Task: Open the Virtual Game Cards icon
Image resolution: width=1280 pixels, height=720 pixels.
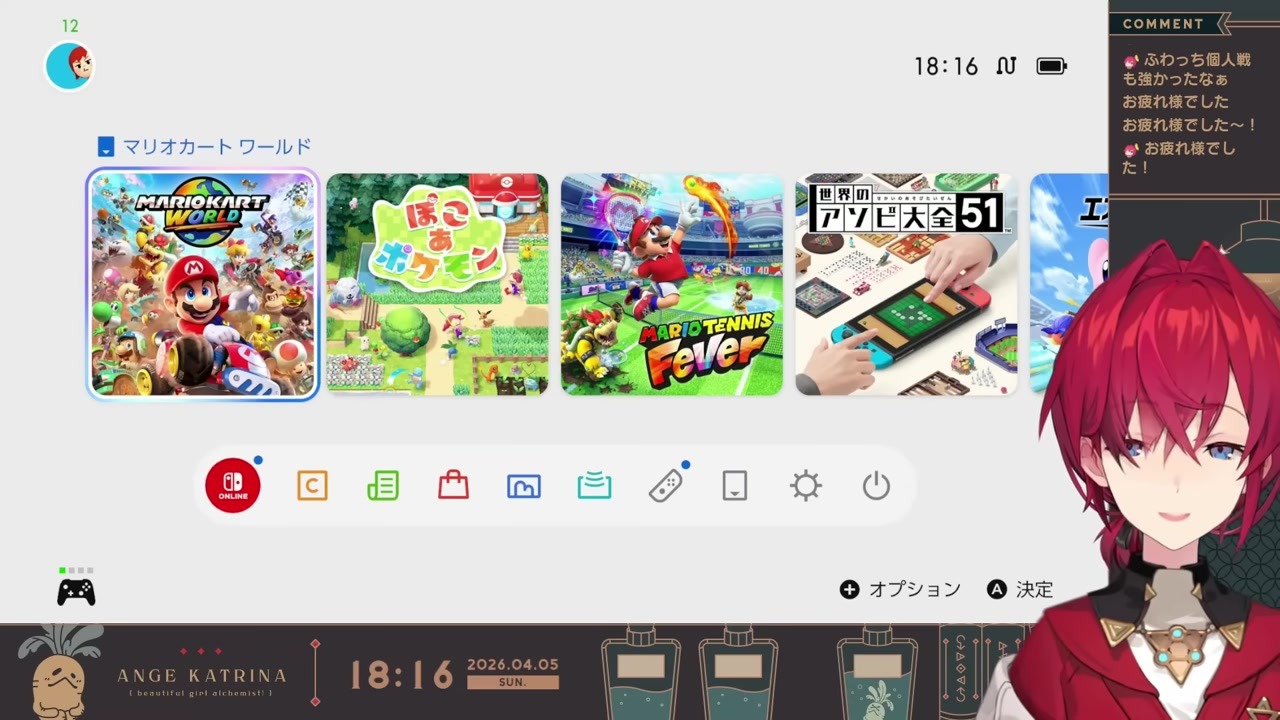Action: coord(735,486)
